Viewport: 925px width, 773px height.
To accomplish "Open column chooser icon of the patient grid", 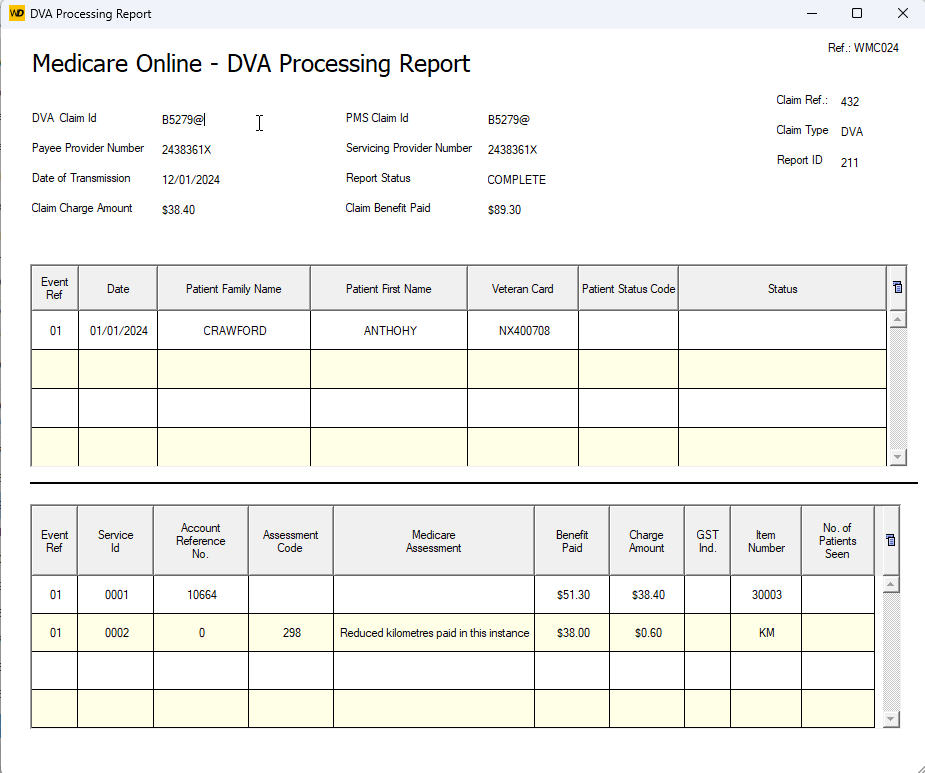I will coord(897,287).
